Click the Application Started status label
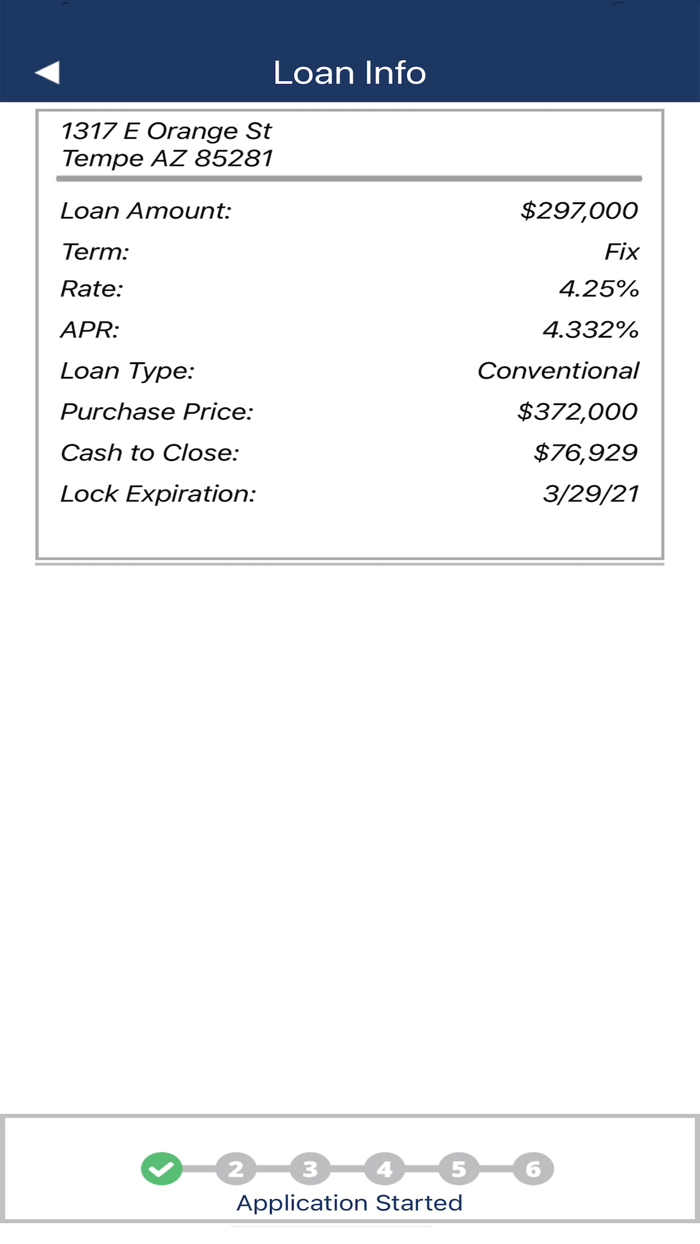 349,1203
